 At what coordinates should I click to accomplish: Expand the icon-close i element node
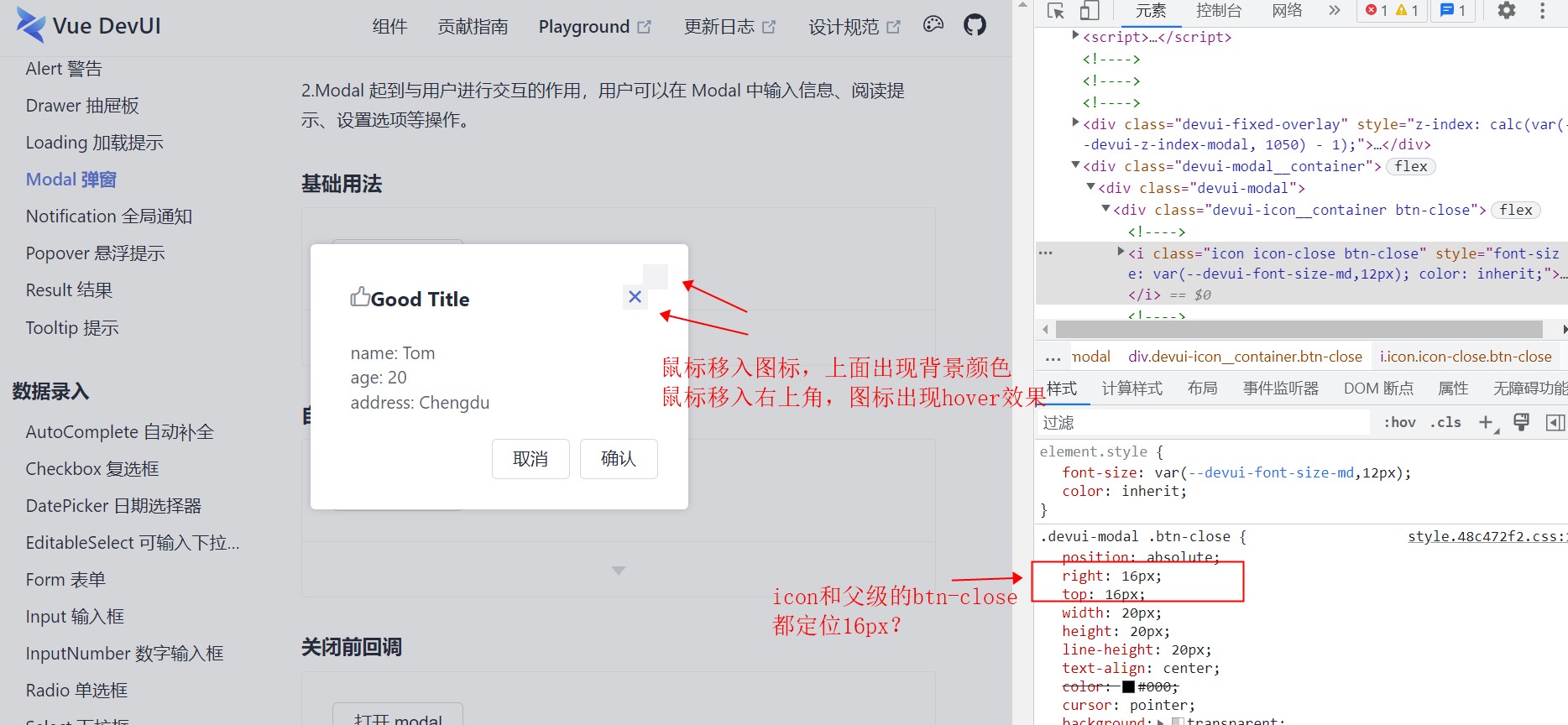pyautogui.click(x=1121, y=252)
